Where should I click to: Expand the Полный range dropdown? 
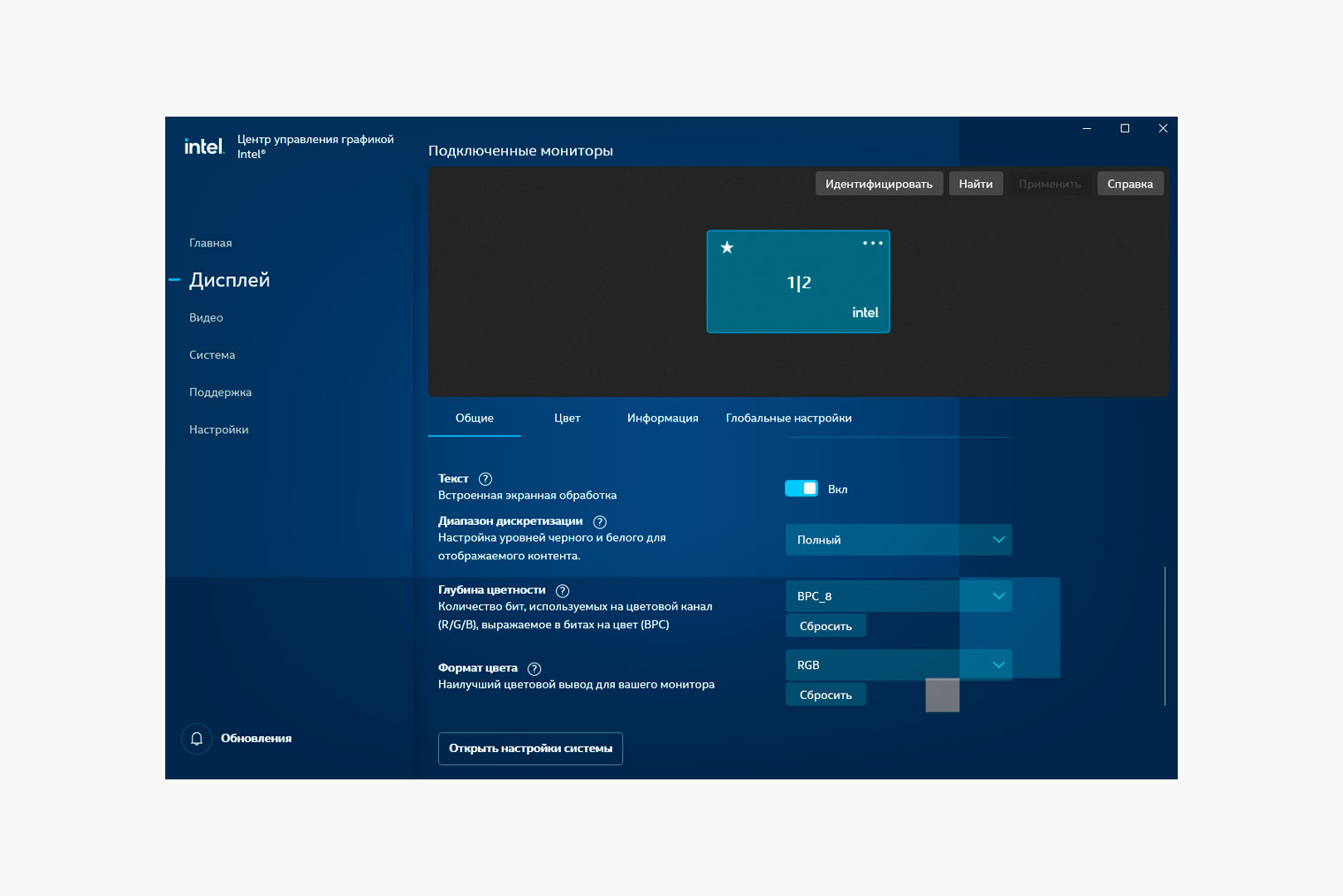[899, 540]
